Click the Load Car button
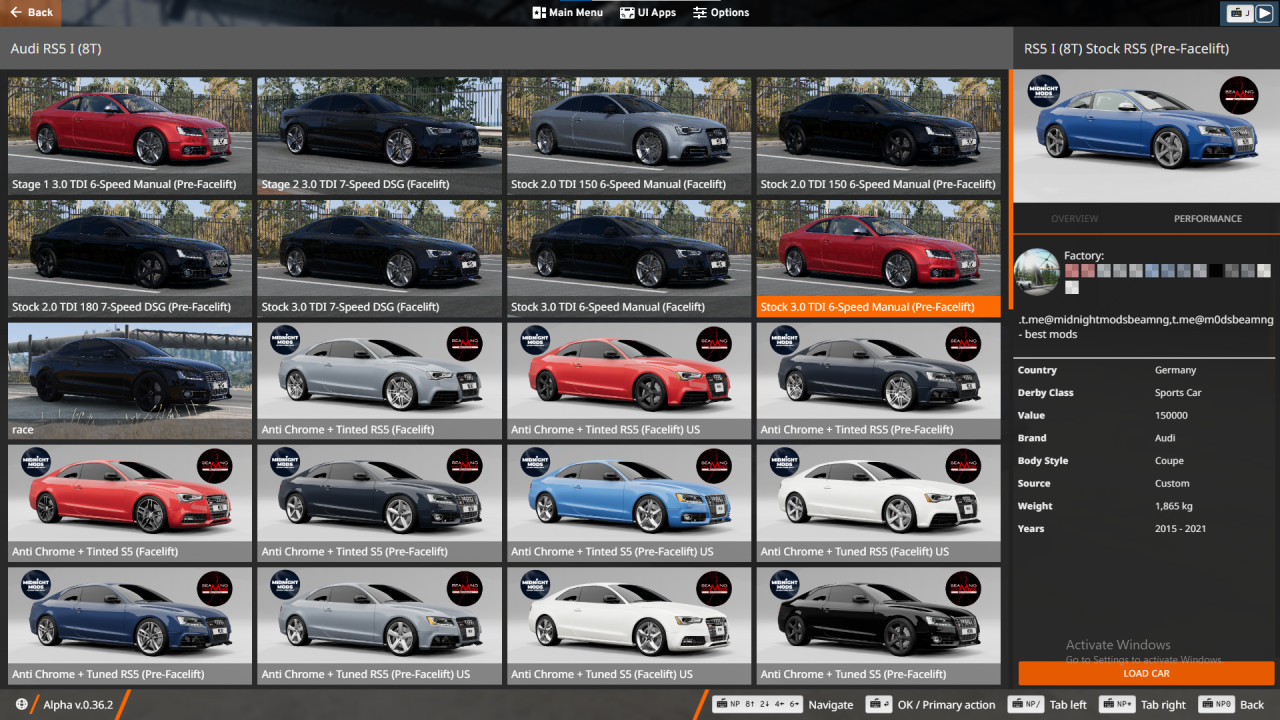Viewport: 1280px width, 720px height. pyautogui.click(x=1146, y=673)
